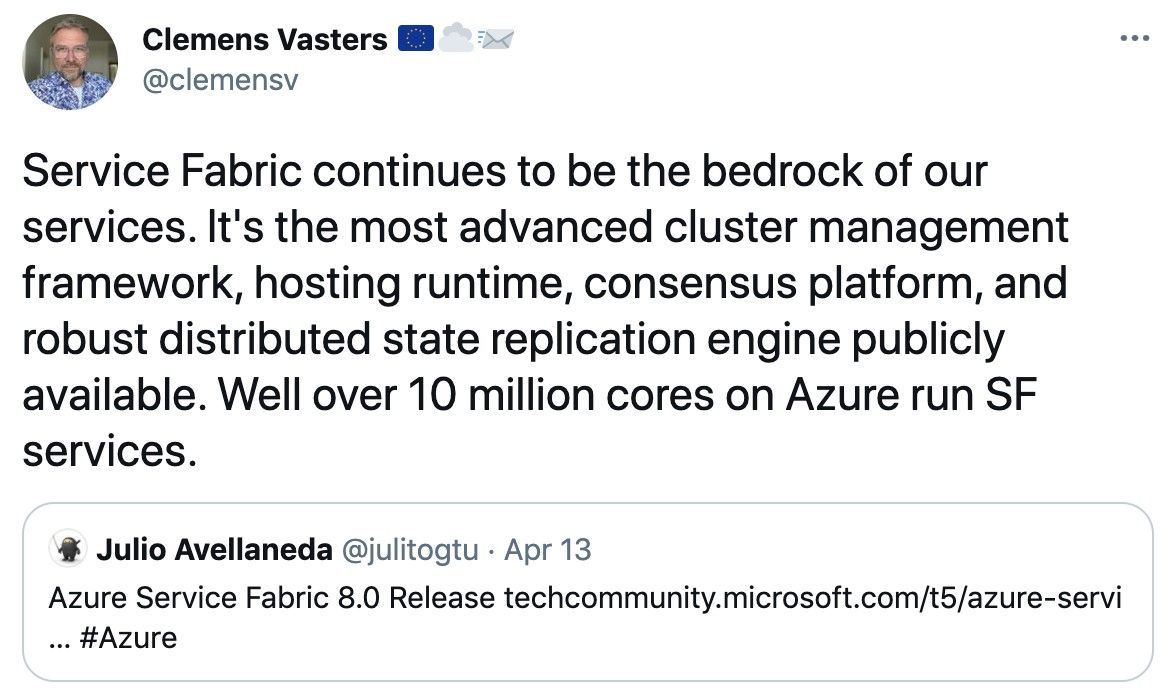Click the Apr 13 timestamp
Image resolution: width=1174 pixels, height=696 pixels.
point(547,550)
